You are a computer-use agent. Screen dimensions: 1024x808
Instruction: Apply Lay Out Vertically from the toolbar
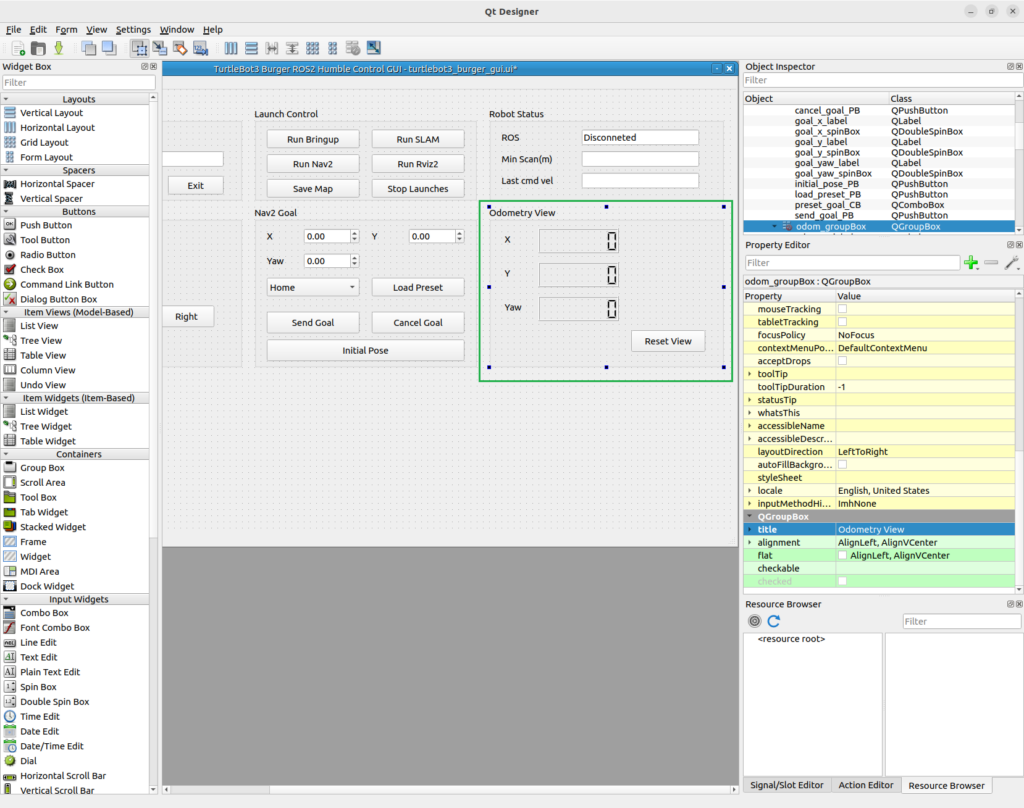pyautogui.click(x=251, y=48)
